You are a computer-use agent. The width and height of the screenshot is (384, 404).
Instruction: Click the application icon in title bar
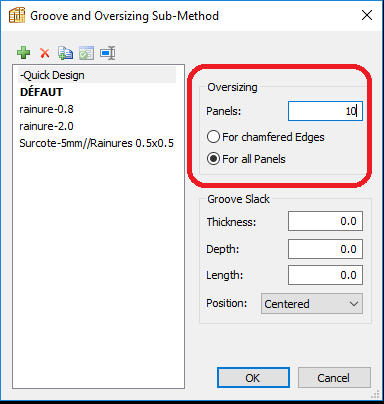pyautogui.click(x=17, y=15)
